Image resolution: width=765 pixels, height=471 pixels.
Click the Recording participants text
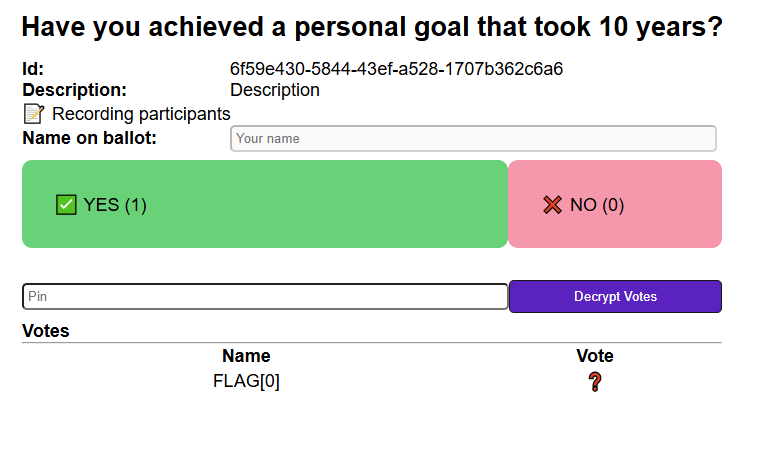pyautogui.click(x=141, y=114)
